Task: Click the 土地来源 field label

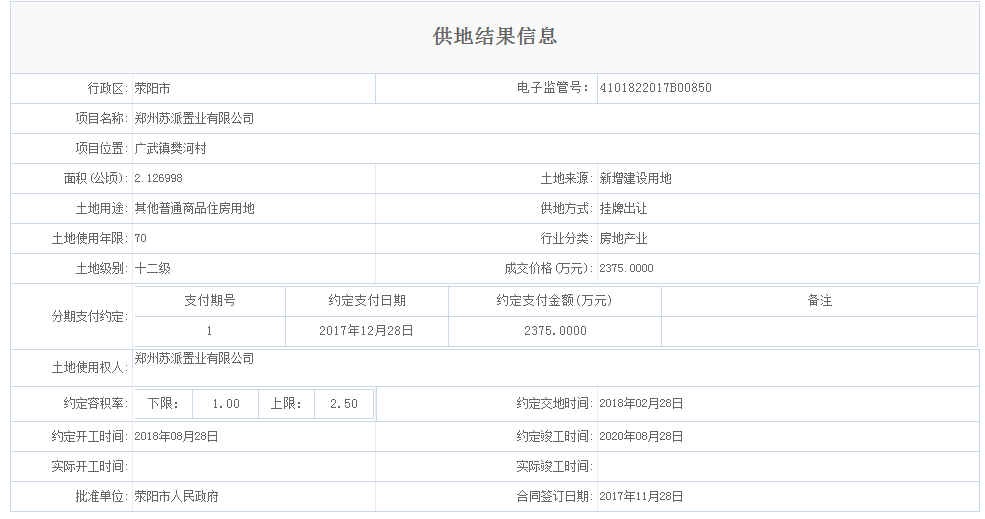Action: (x=567, y=178)
